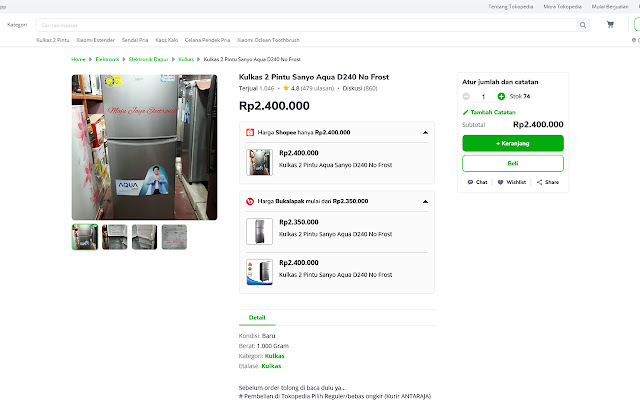Open Mitra Tokopedia in top menu
The width and height of the screenshot is (640, 400).
tap(562, 6)
